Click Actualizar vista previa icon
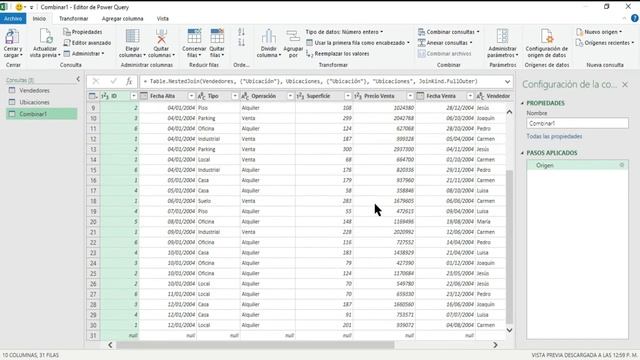The image size is (640, 360). tap(45, 37)
